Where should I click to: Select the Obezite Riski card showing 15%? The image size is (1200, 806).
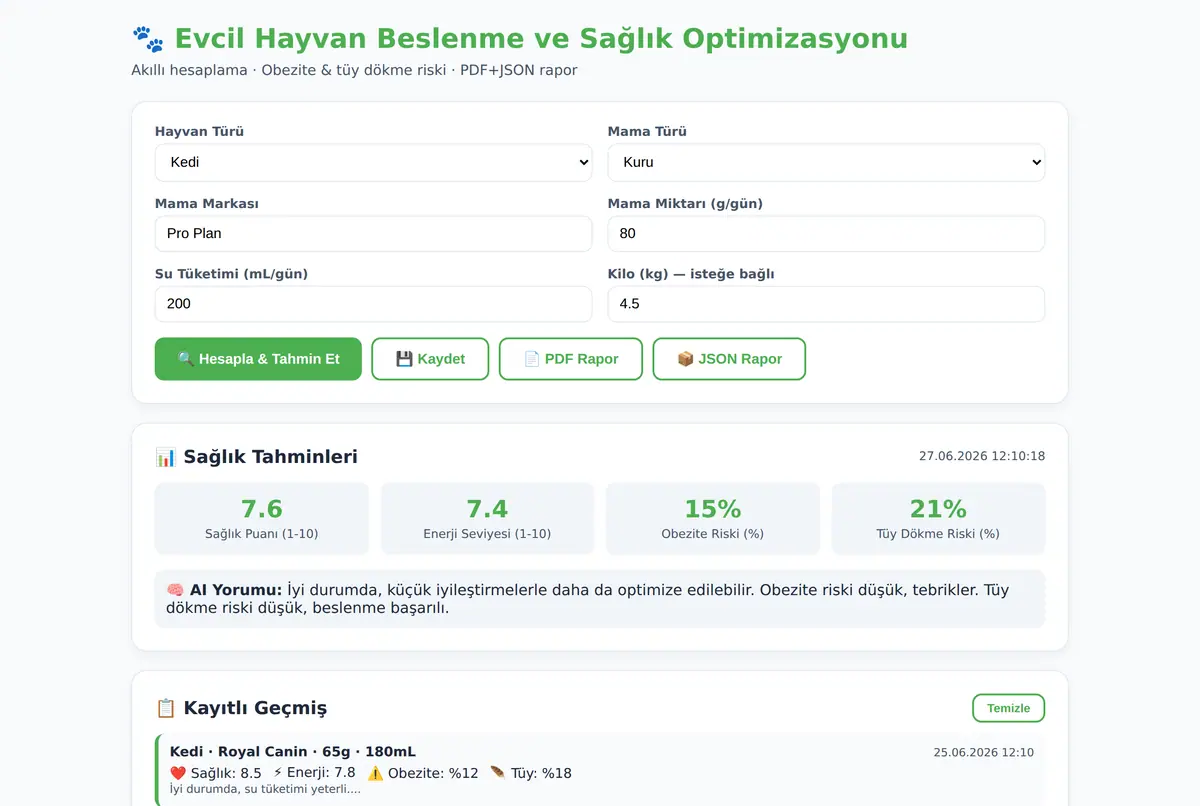713,519
